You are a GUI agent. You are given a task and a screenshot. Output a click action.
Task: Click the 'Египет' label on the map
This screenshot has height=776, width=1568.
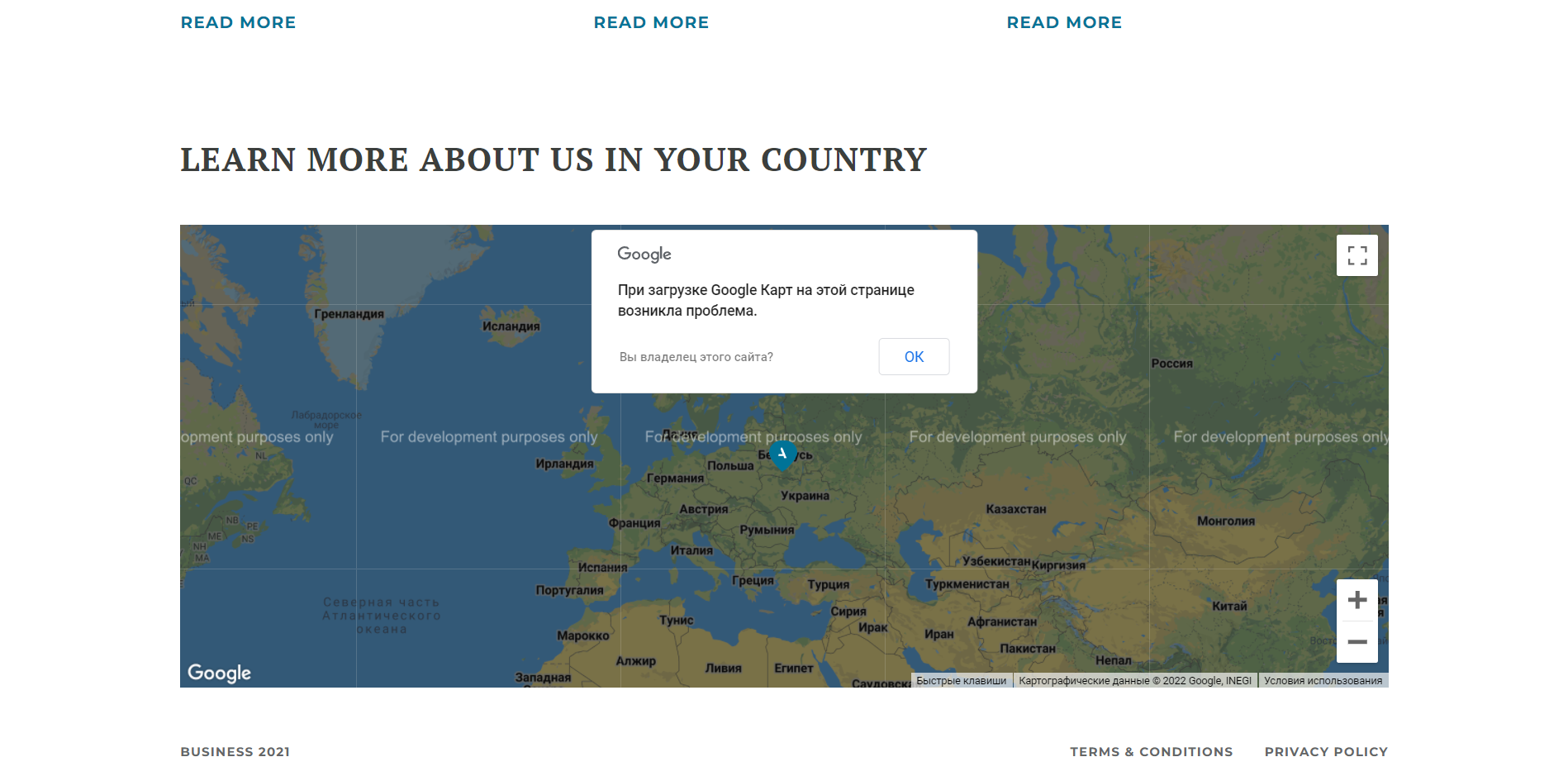tap(793, 668)
